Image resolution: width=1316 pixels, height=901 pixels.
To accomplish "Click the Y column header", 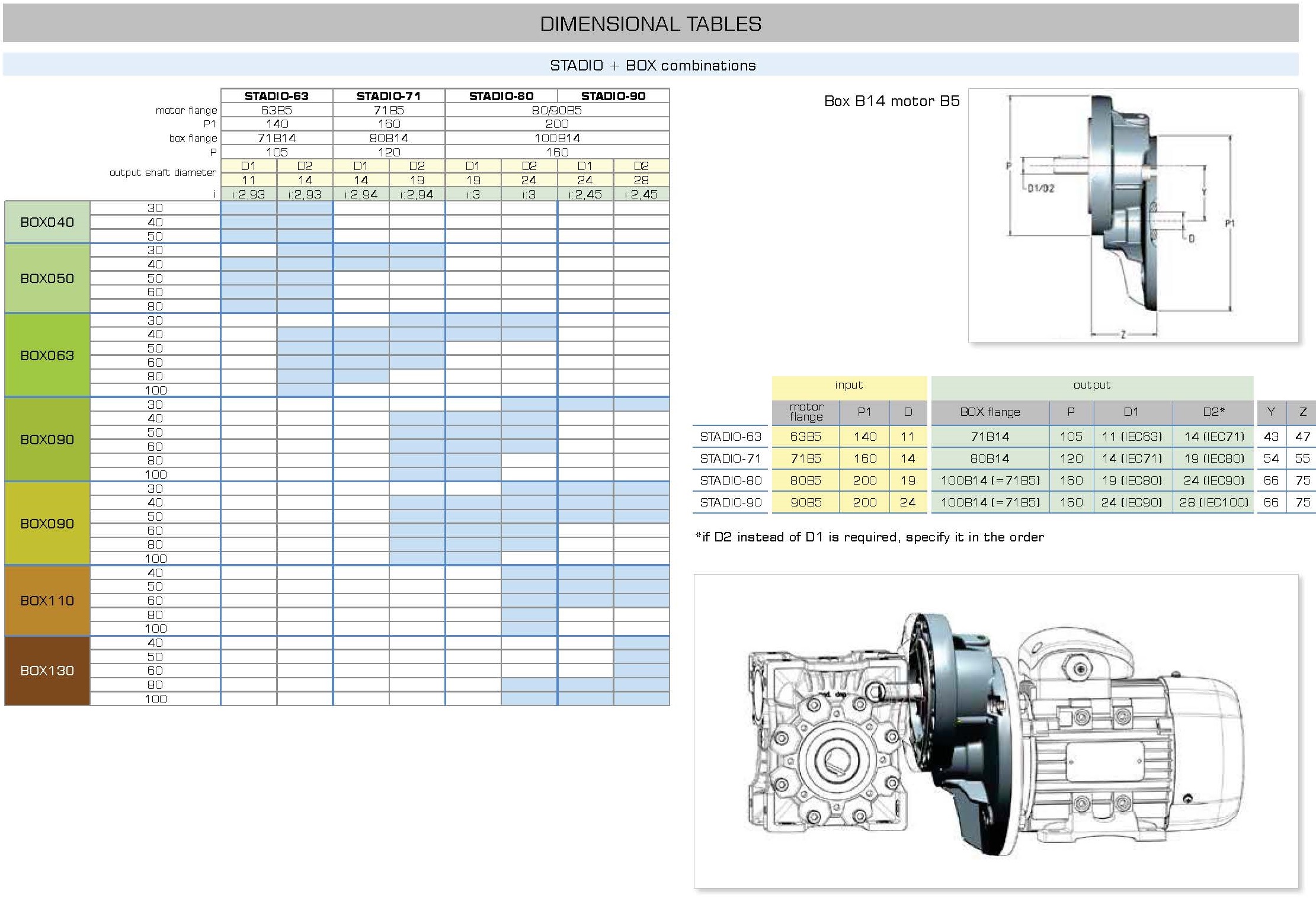I will (1270, 412).
